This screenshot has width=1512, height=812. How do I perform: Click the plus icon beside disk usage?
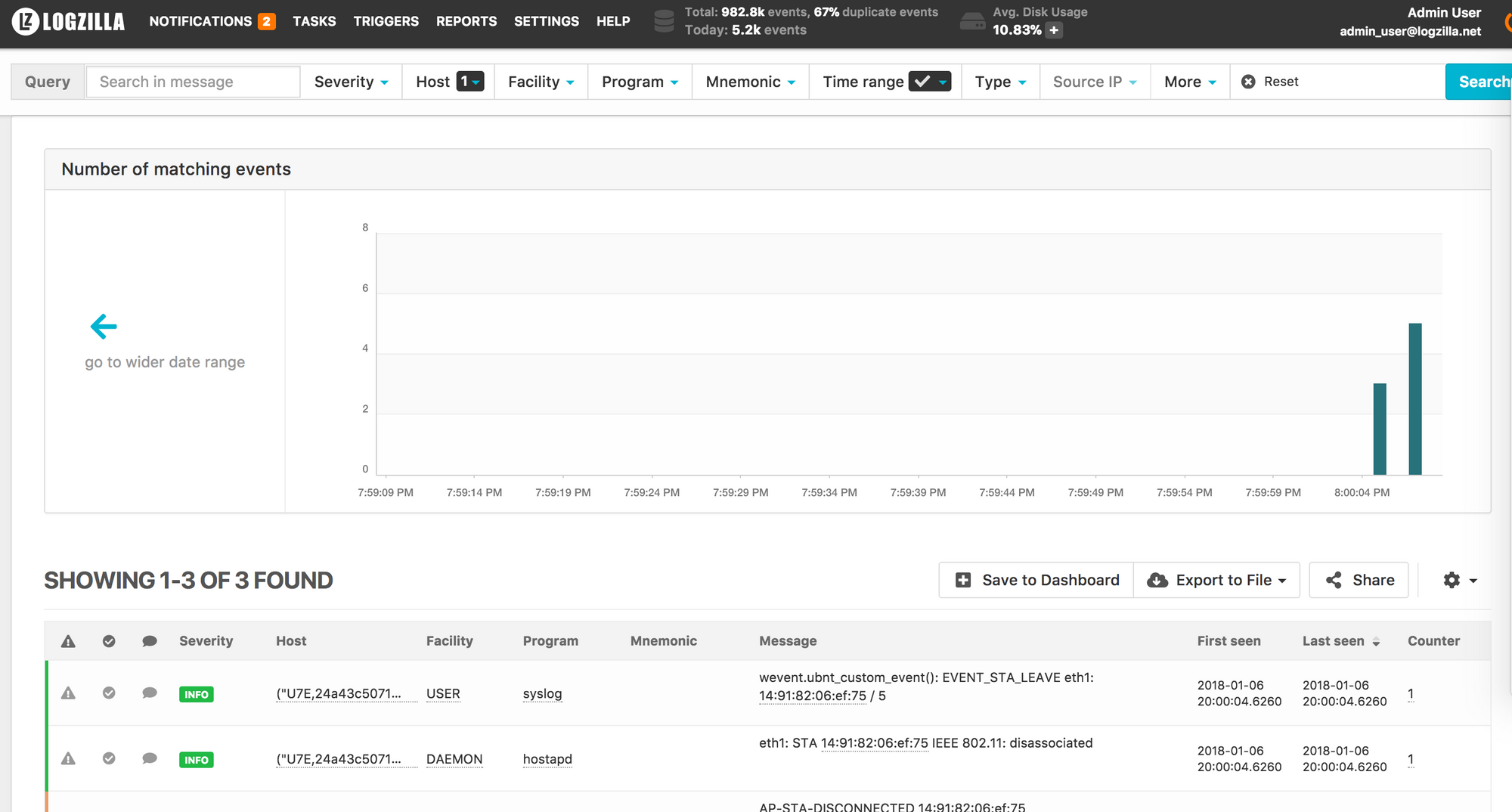[x=1054, y=30]
